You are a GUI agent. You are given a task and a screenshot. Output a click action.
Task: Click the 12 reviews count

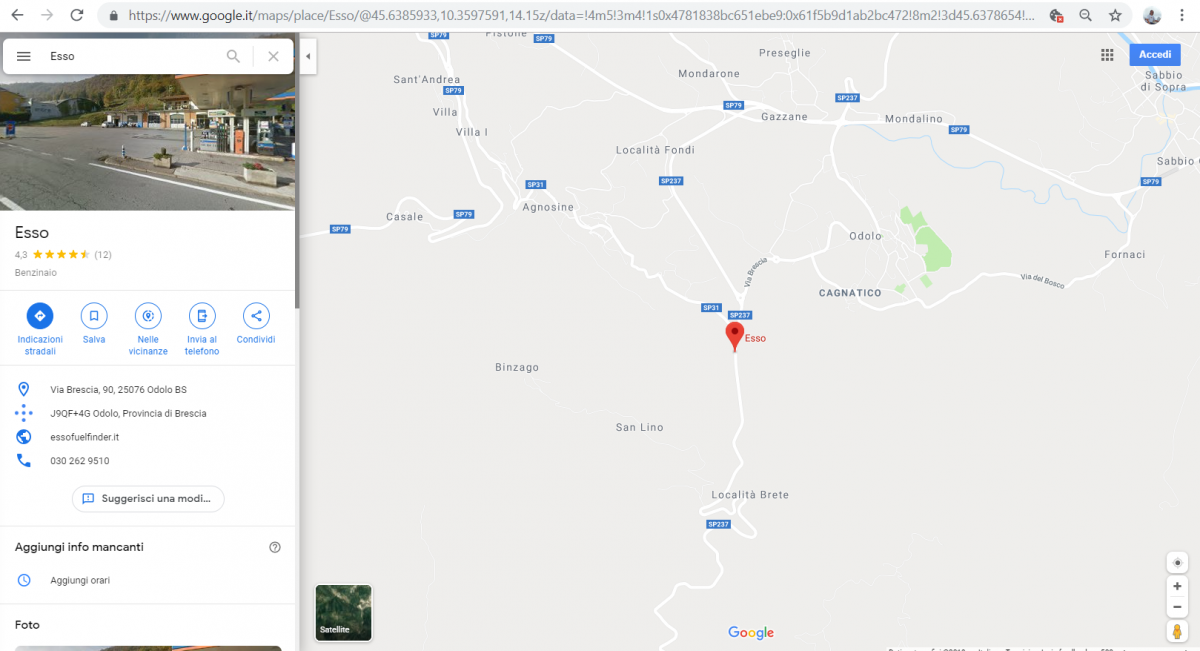click(x=103, y=255)
